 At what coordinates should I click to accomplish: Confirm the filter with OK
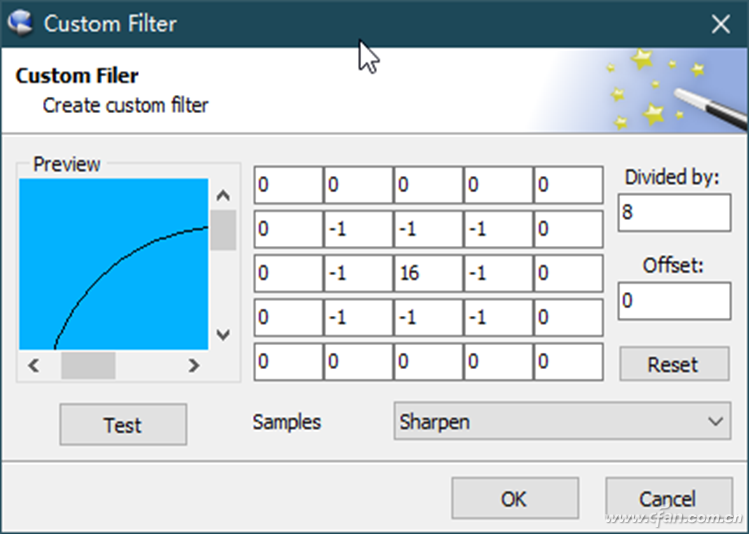(514, 498)
